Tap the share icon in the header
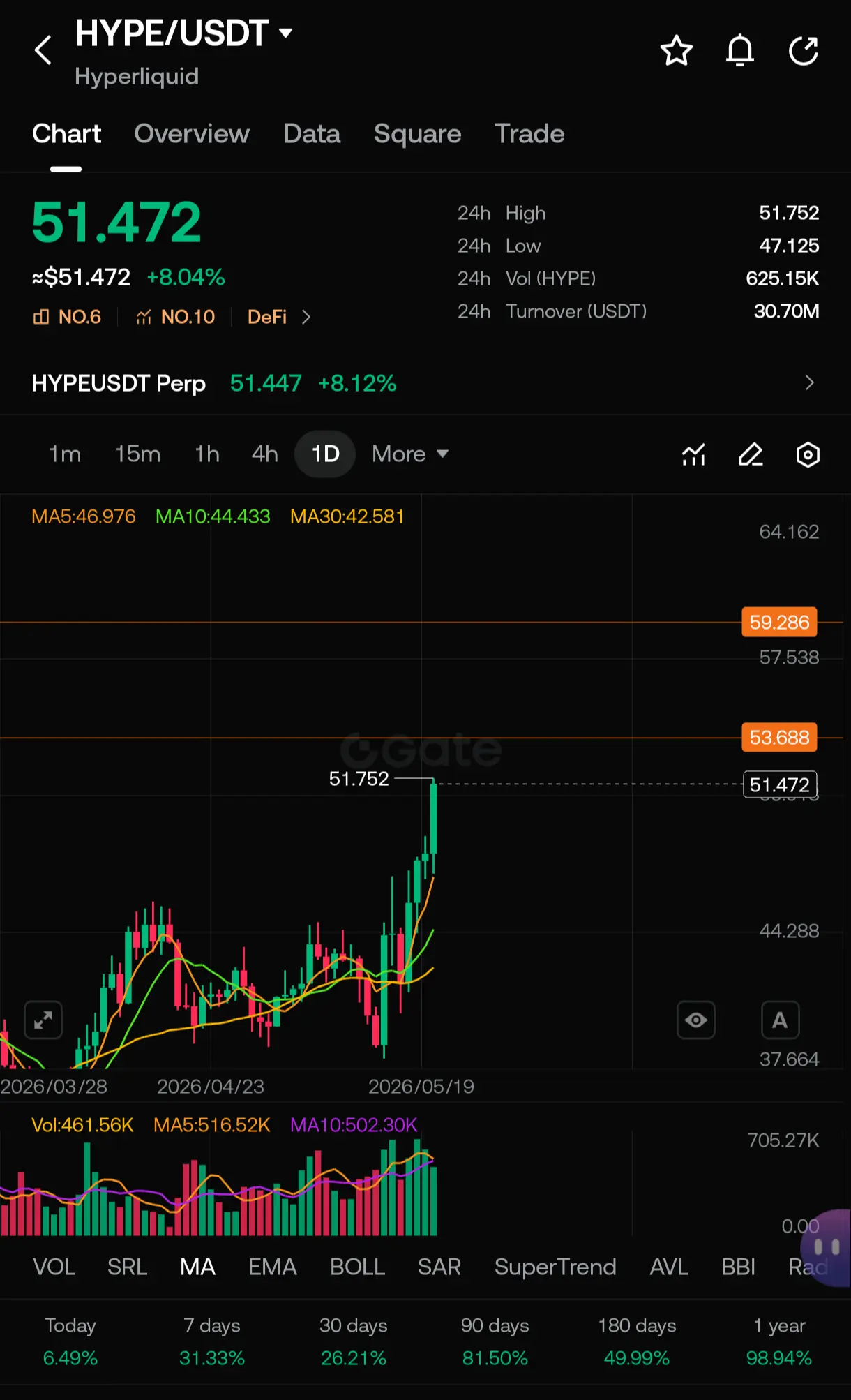Viewport: 851px width, 1400px height. point(803,50)
